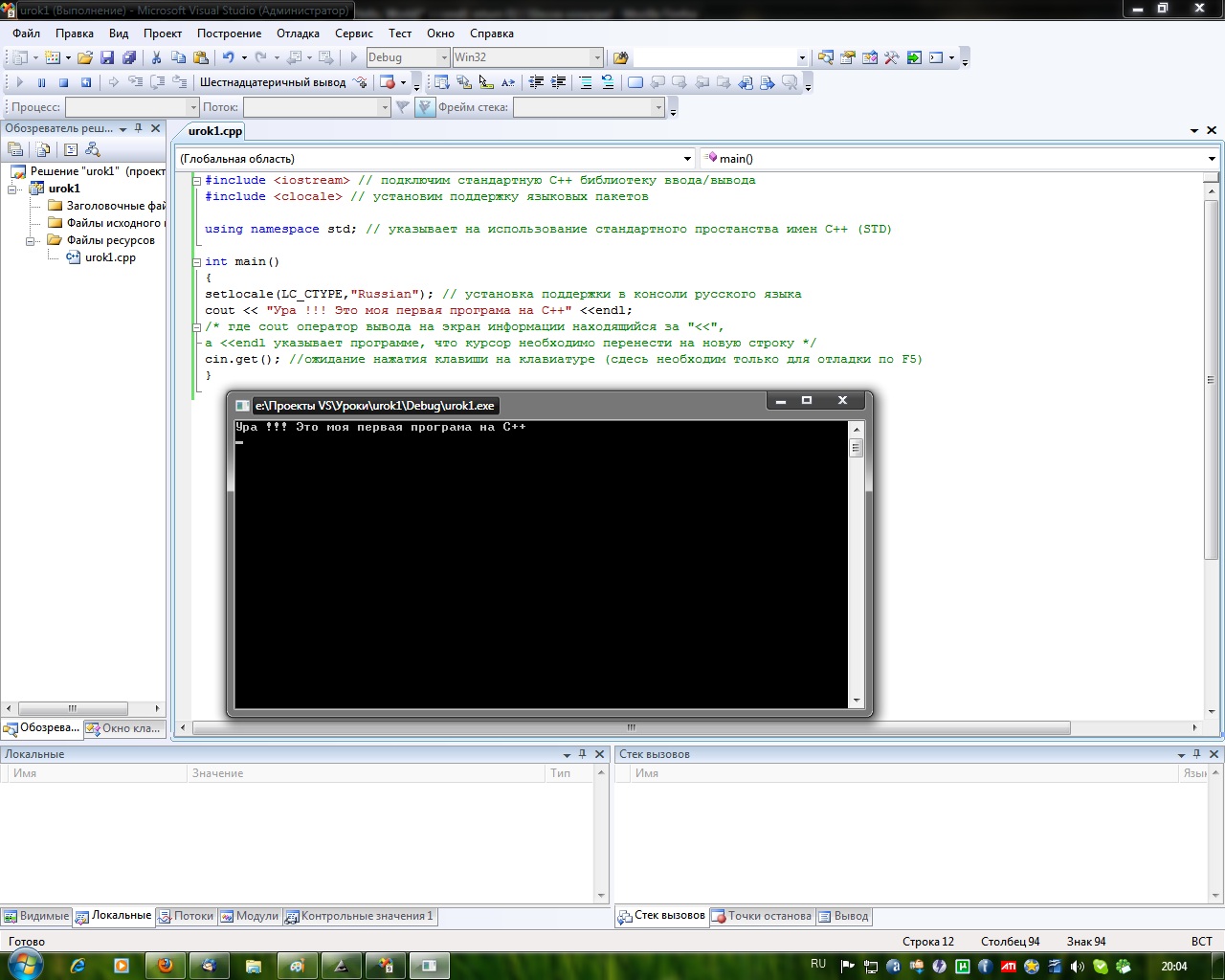Click View Class Diagram icon in Solution Explorer
The height and width of the screenshot is (980, 1225).
point(93,149)
